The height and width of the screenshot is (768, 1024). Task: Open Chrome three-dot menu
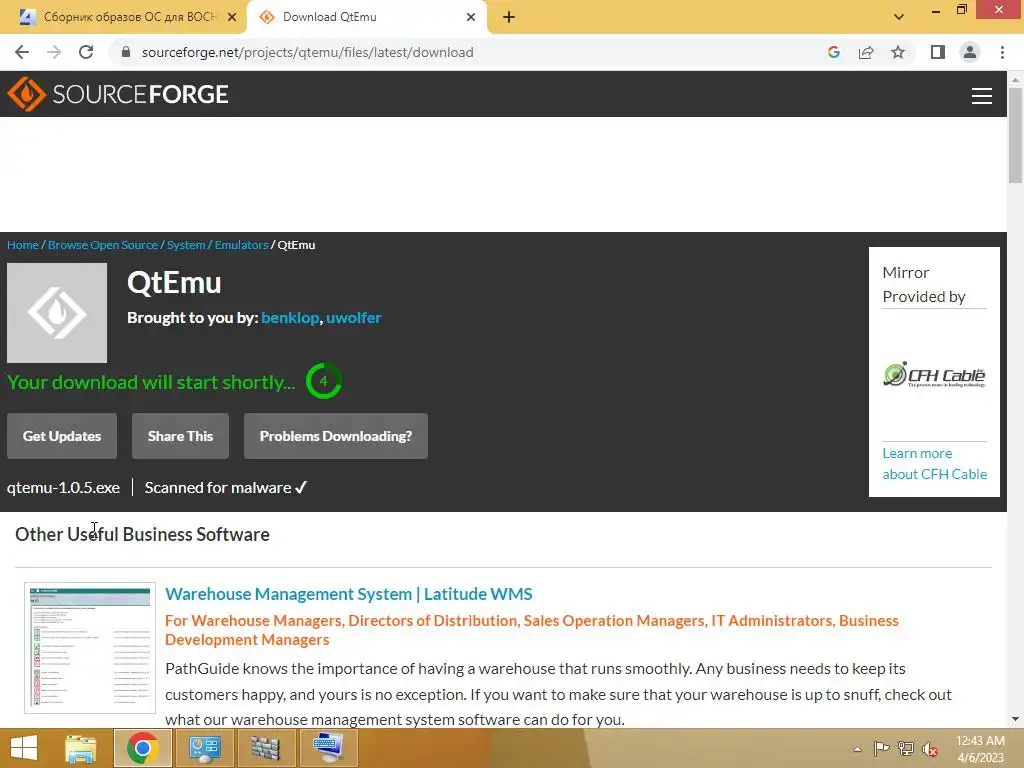click(1002, 52)
